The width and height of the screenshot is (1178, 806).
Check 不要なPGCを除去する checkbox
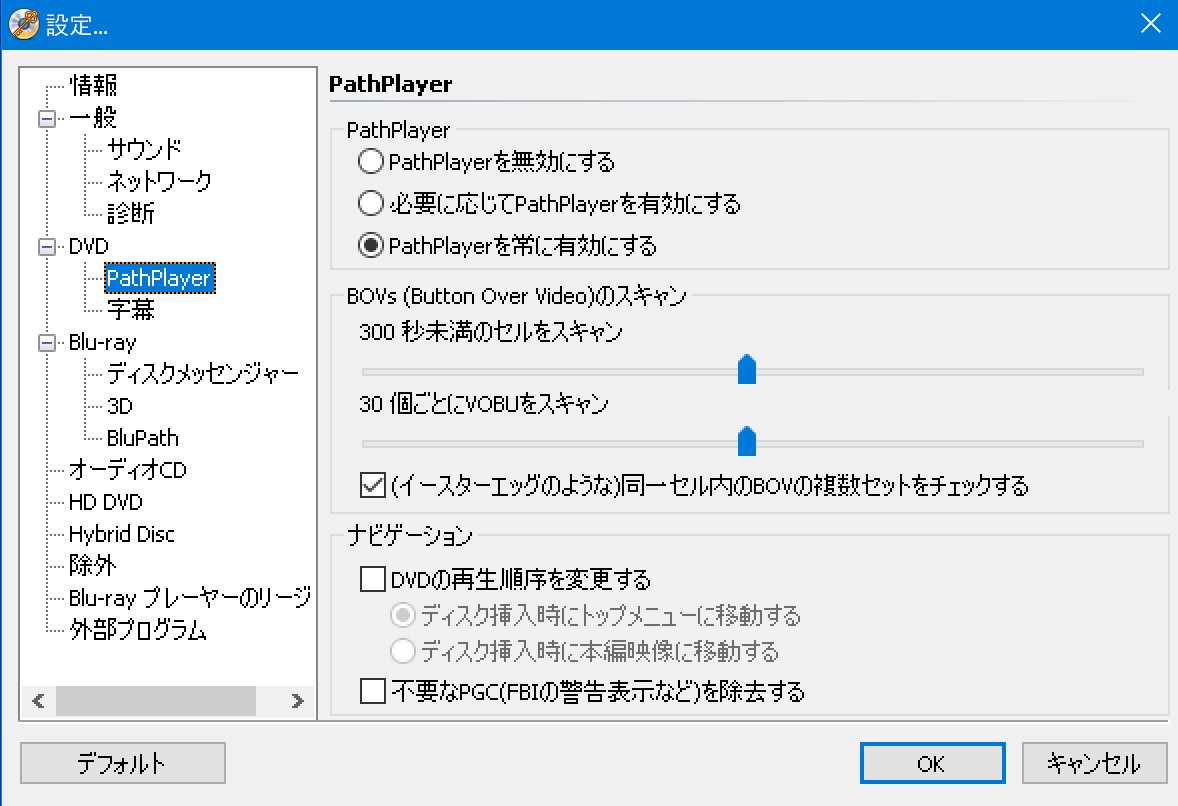373,691
